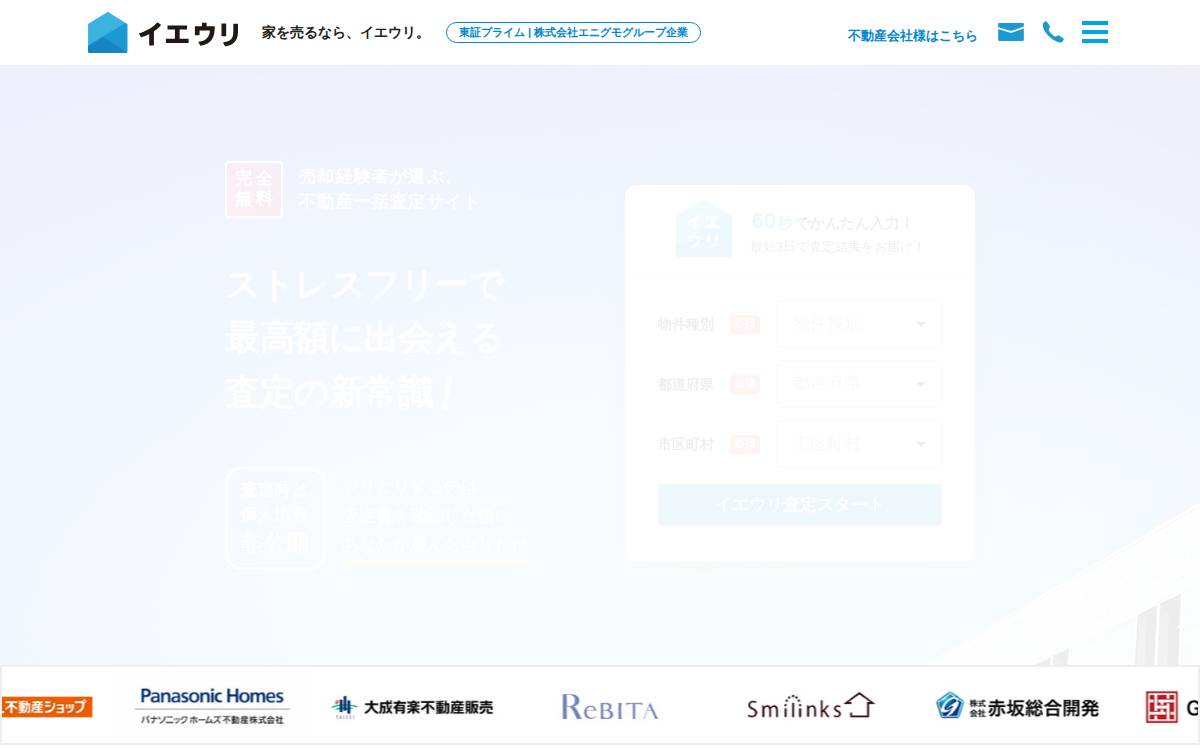Open the mail envelope icon in header

pos(1011,33)
